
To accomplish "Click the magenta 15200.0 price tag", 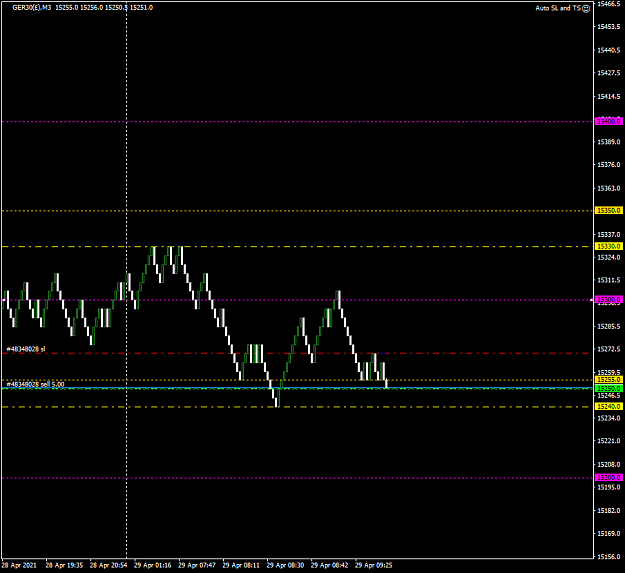I will (x=609, y=477).
